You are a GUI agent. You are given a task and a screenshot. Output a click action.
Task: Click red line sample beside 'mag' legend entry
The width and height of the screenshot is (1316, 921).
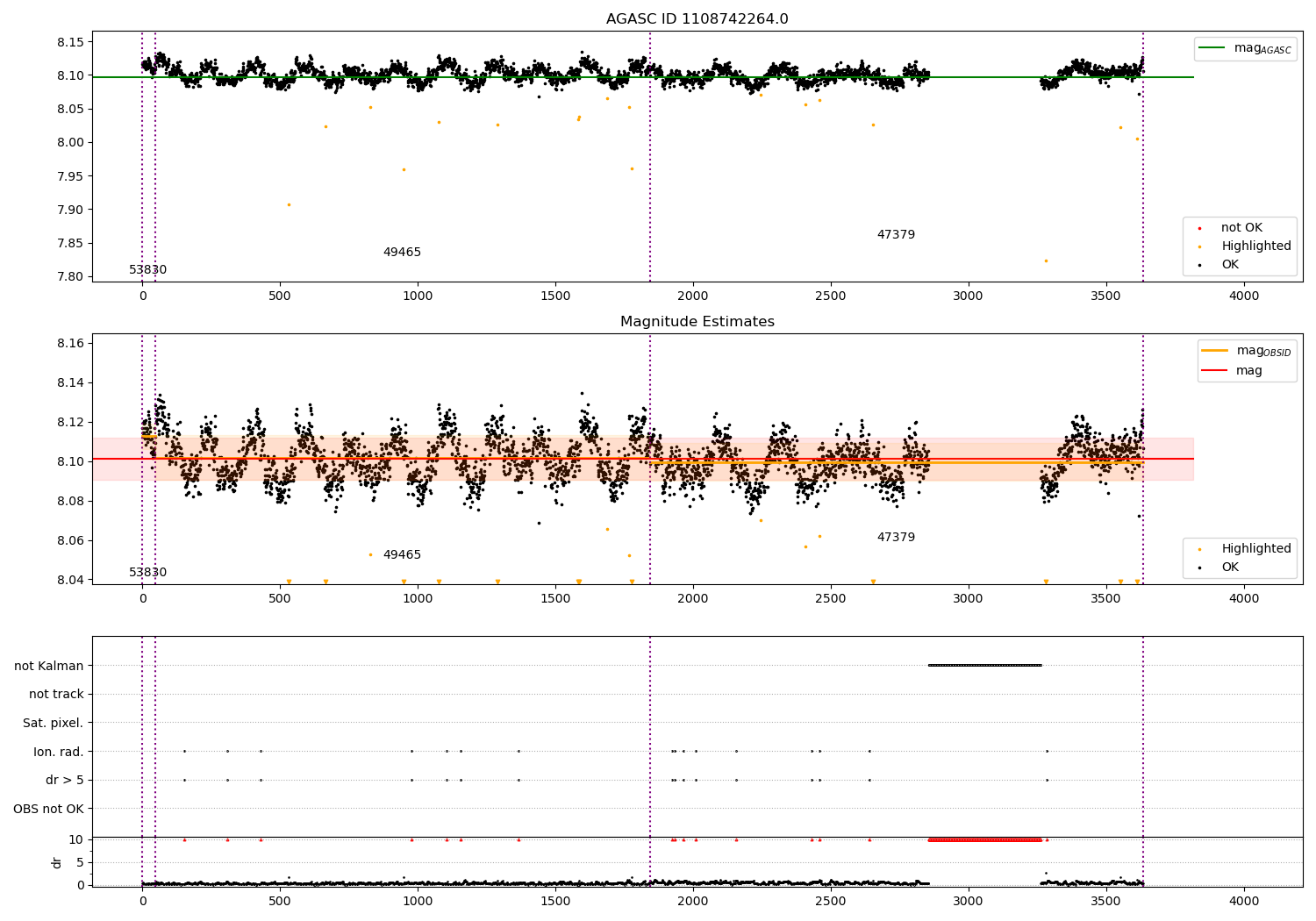[1214, 371]
